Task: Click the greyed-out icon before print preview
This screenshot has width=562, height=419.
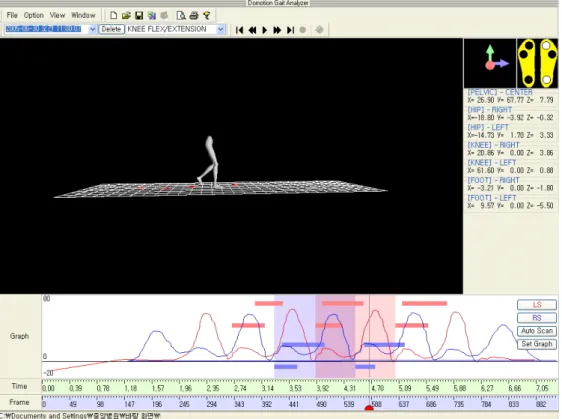Action: [164, 15]
